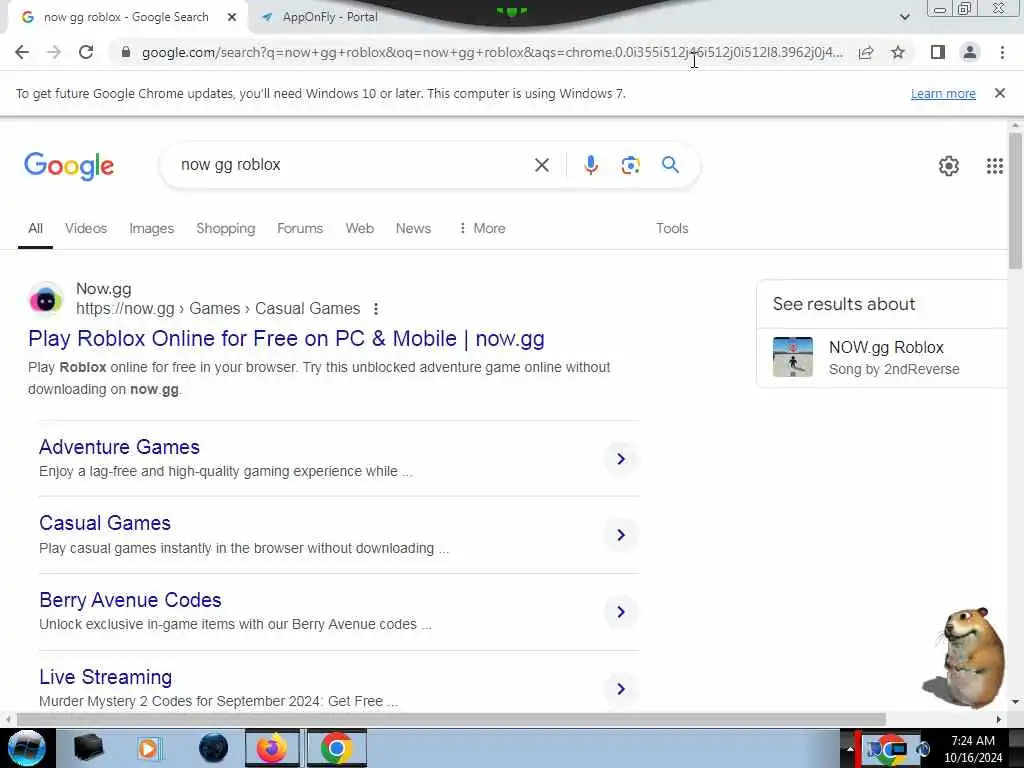Share this page via the share icon
1024x768 pixels.
(x=866, y=52)
